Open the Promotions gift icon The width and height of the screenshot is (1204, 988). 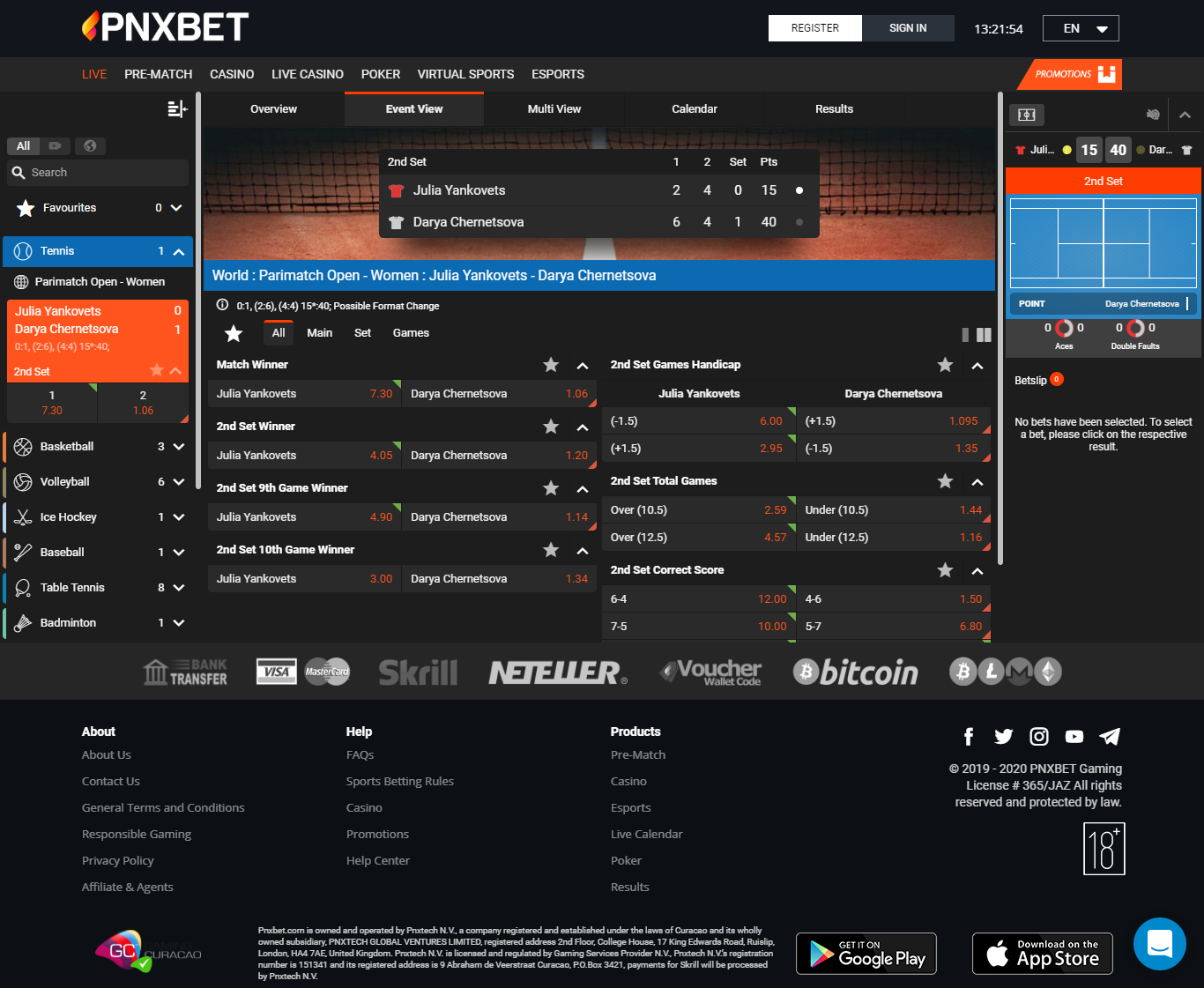1107,74
